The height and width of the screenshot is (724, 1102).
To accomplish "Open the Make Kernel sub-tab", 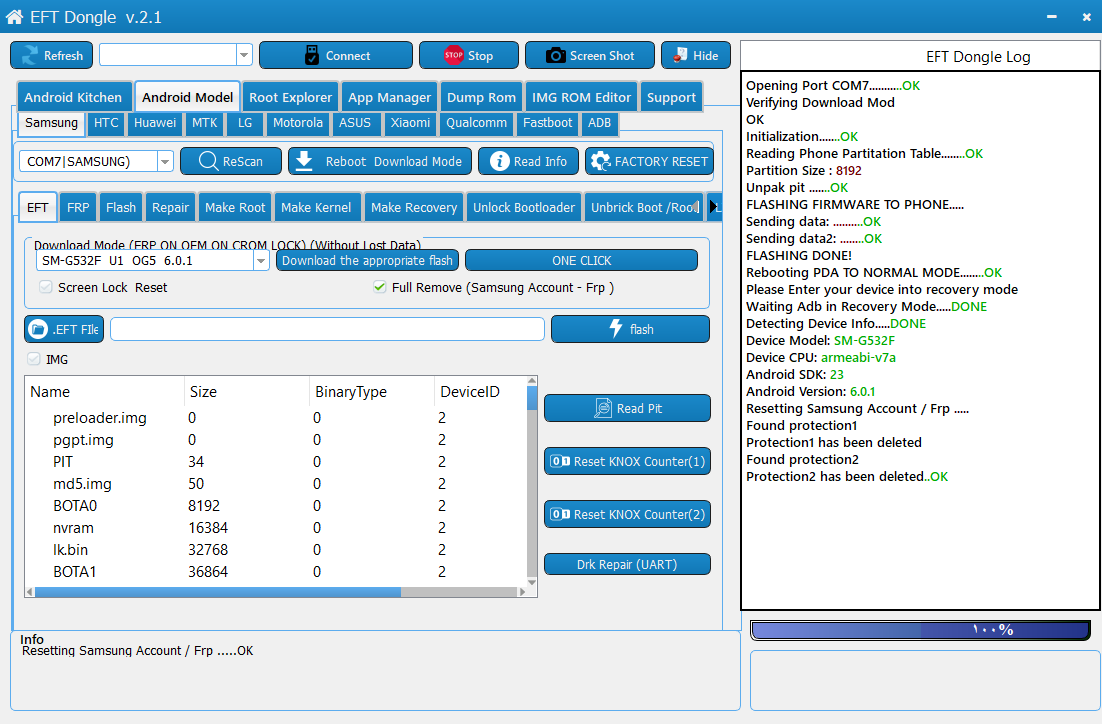I will [316, 207].
